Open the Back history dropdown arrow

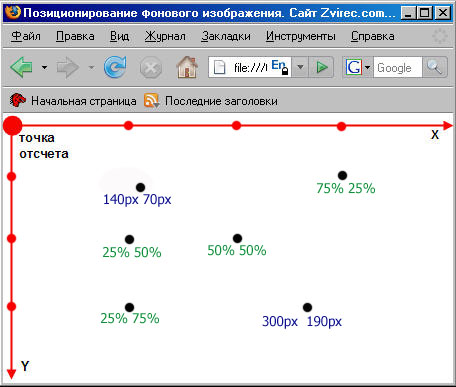pyautogui.click(x=44, y=68)
